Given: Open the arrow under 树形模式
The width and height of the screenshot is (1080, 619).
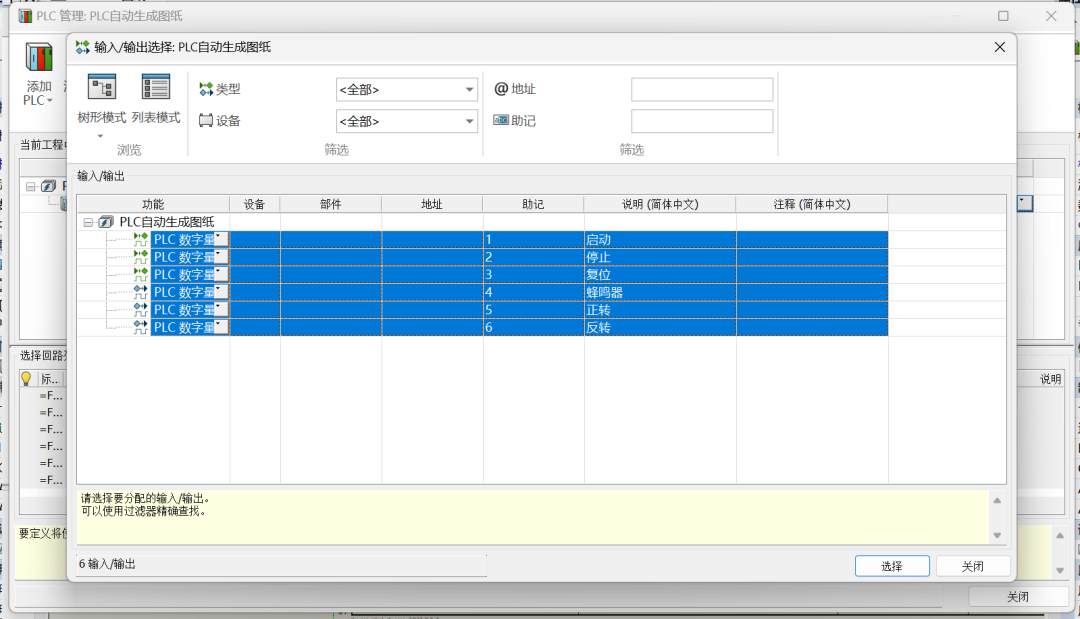Looking at the screenshot, I should click(x=101, y=136).
